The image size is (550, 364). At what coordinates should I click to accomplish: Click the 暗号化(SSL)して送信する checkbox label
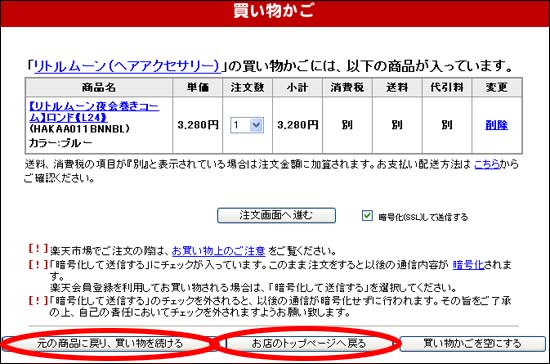point(423,217)
